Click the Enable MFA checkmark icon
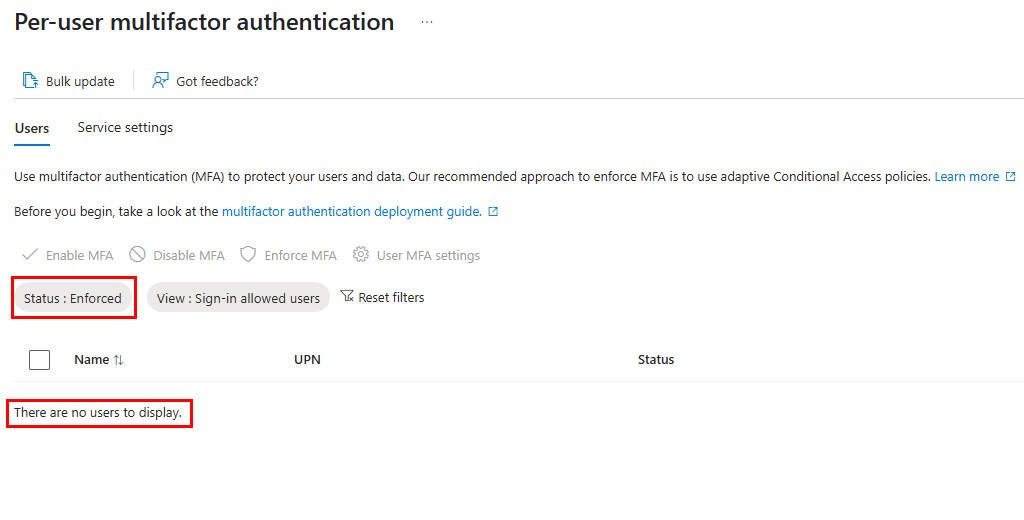 [x=30, y=255]
